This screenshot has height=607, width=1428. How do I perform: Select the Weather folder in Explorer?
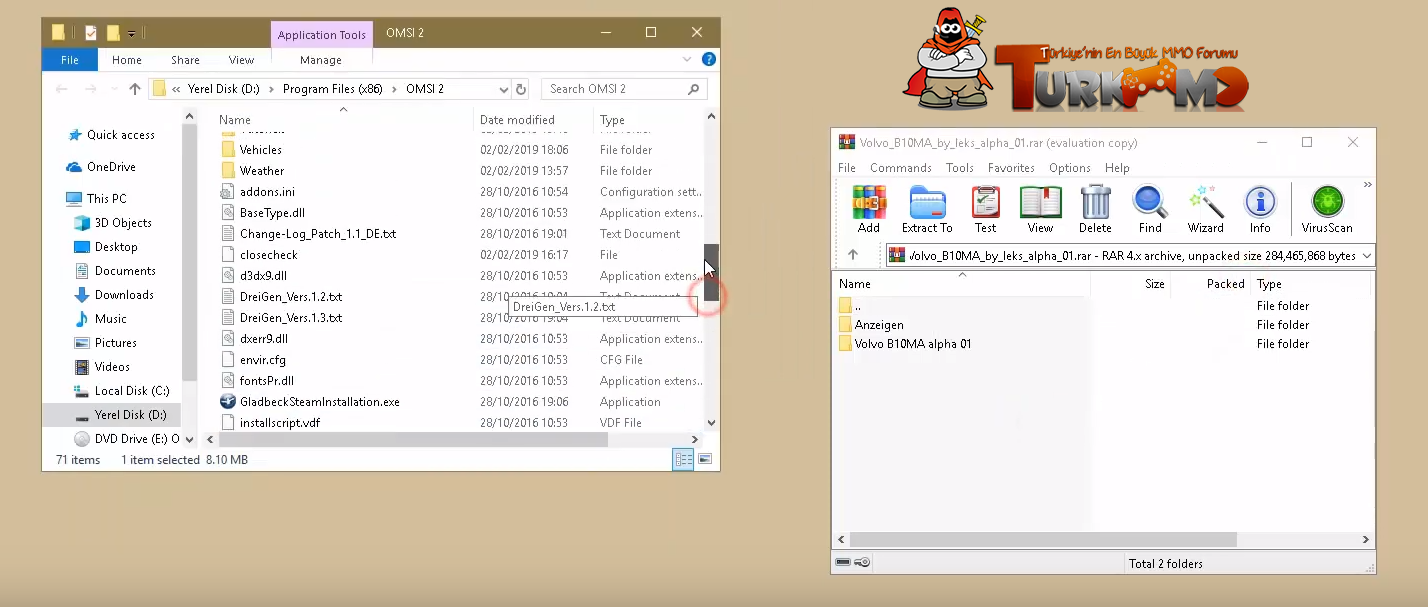pyautogui.click(x=261, y=171)
